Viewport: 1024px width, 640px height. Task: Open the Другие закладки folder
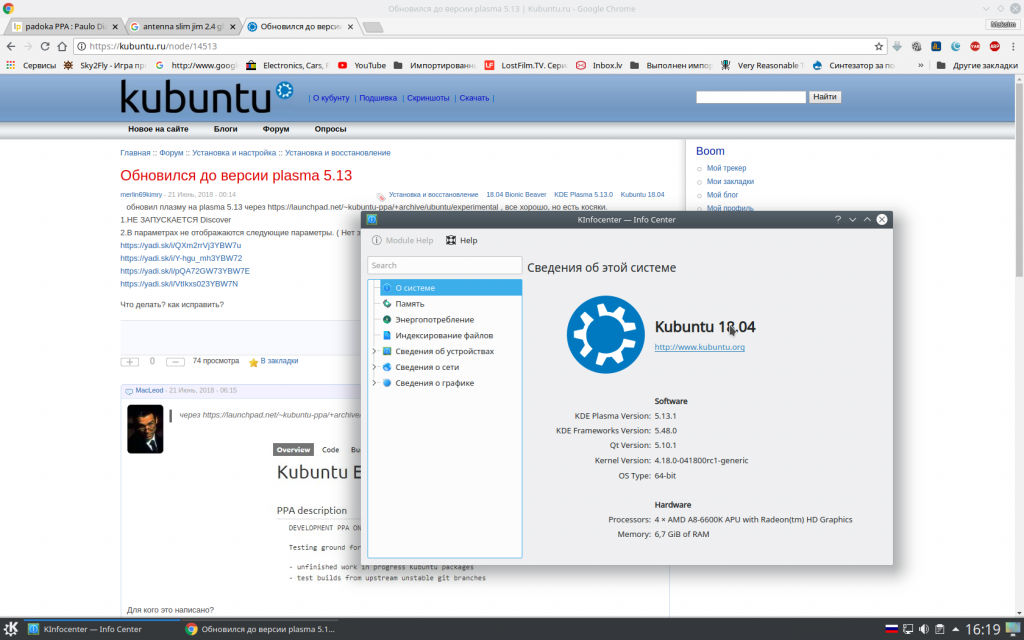click(977, 65)
